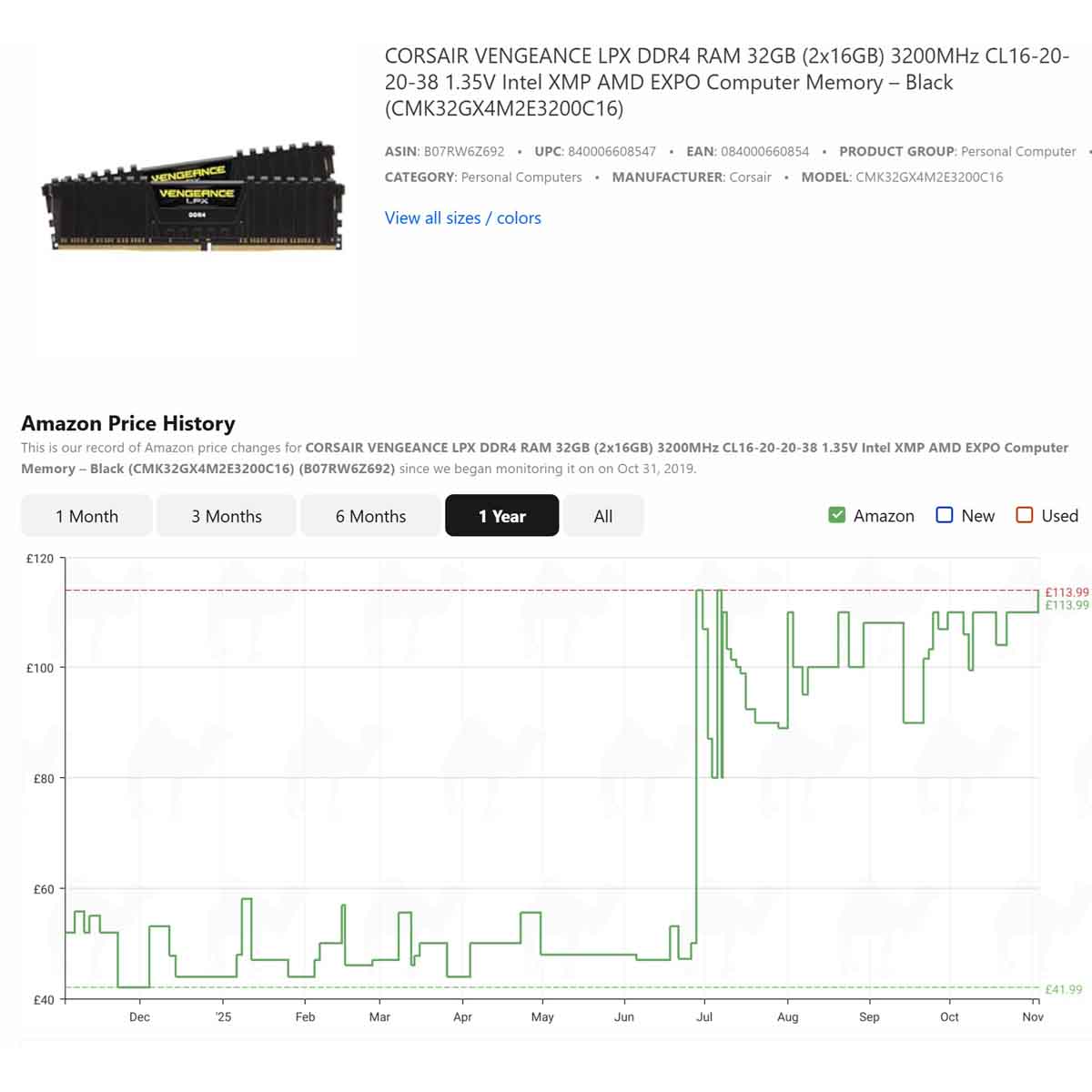Click the model number CMK32GX4M2E3200C16
This screenshot has height=1092, width=1092.
click(928, 177)
